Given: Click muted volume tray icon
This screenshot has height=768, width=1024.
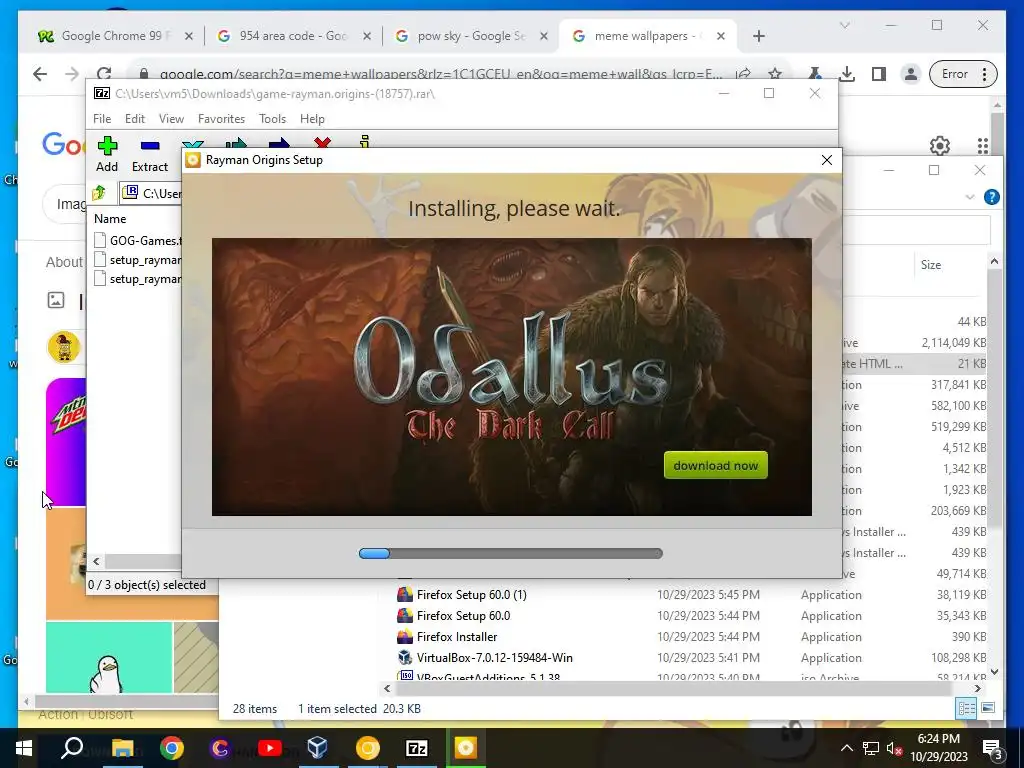Looking at the screenshot, I should click(x=894, y=748).
